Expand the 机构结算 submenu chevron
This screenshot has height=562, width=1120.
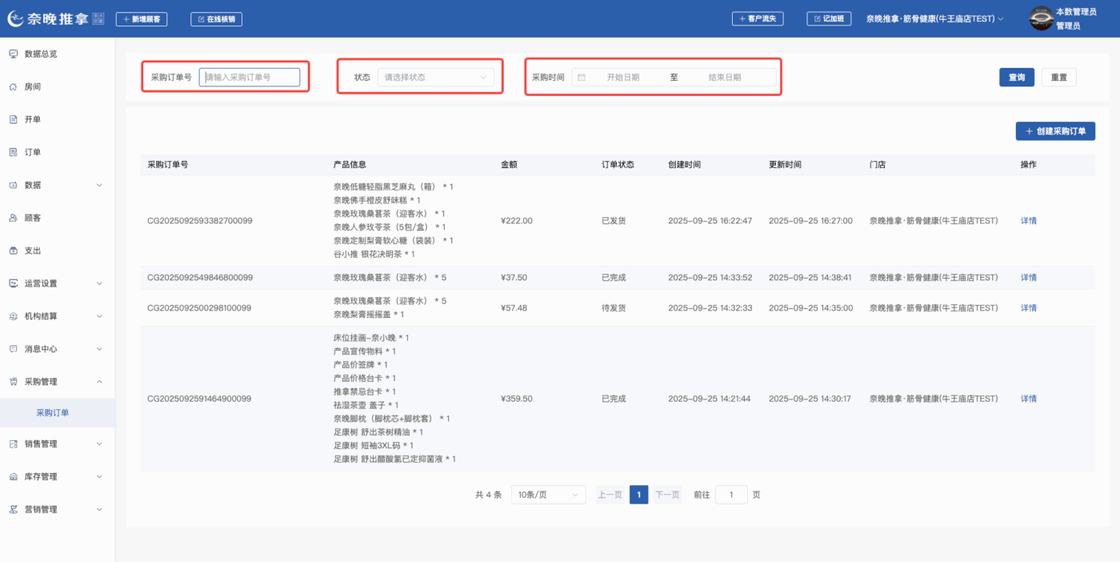(x=99, y=316)
